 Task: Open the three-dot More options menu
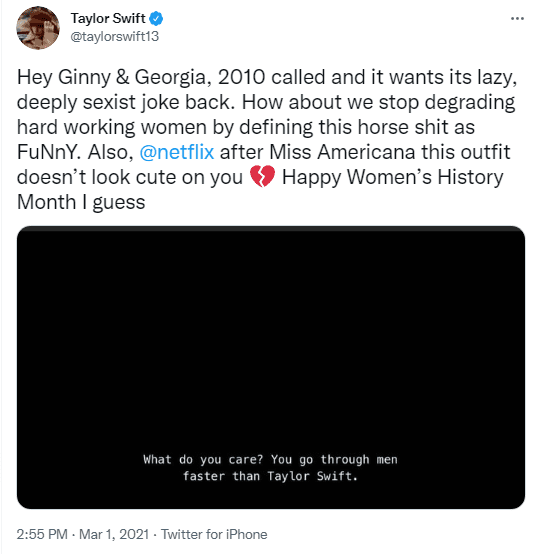click(x=517, y=18)
